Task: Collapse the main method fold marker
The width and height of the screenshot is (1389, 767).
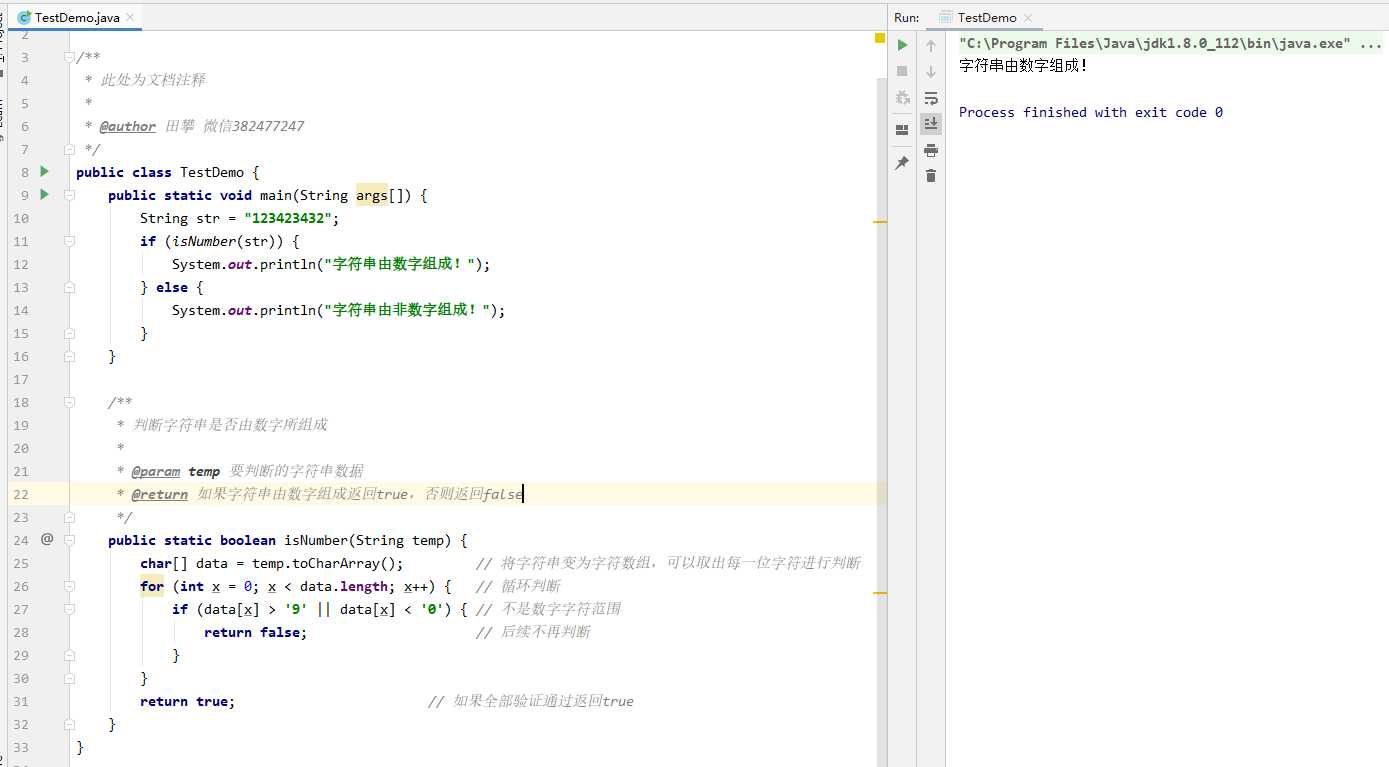Action: tap(70, 195)
